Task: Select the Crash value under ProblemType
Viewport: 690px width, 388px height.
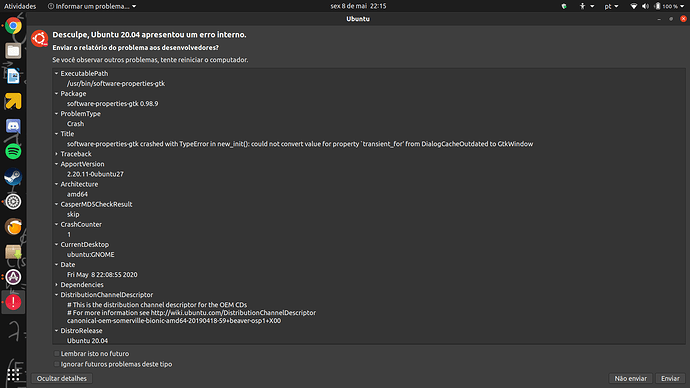Action: pos(75,124)
